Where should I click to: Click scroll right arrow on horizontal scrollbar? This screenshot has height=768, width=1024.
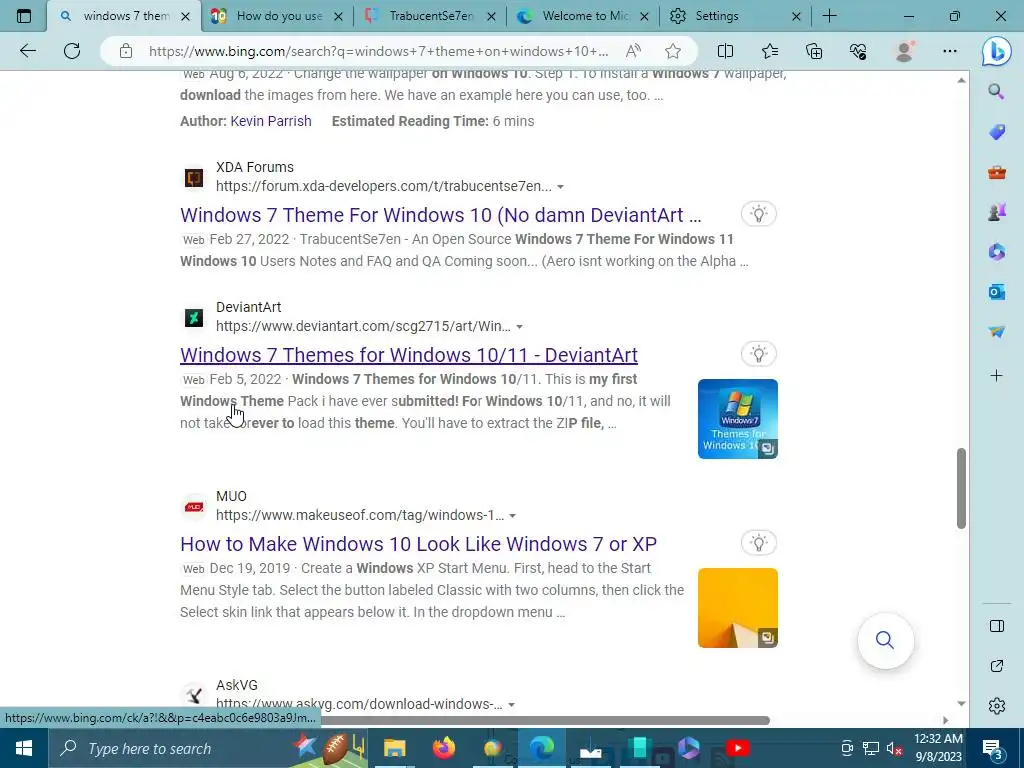click(x=946, y=720)
